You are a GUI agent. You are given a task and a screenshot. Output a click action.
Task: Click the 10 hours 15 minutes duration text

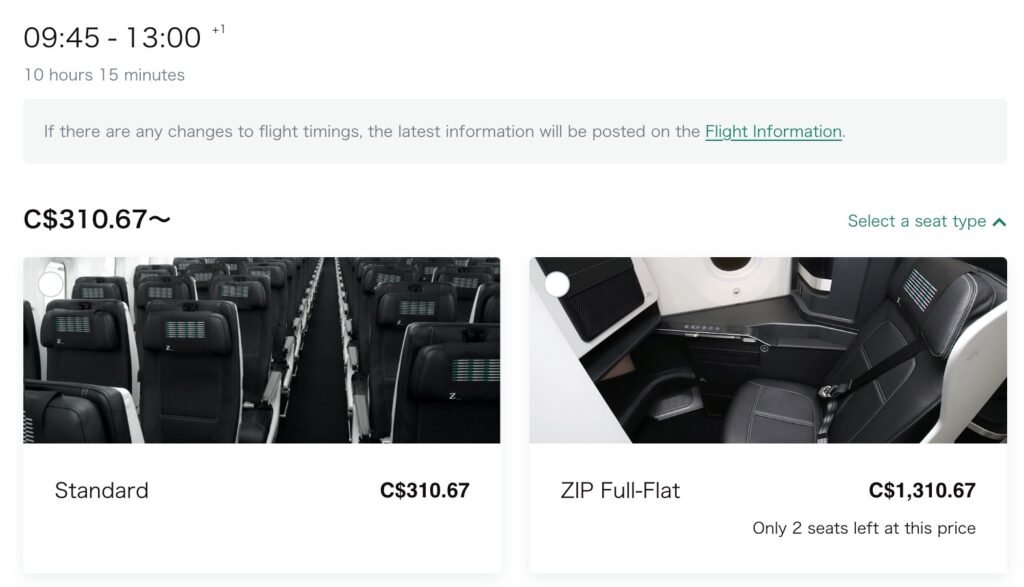coord(105,74)
